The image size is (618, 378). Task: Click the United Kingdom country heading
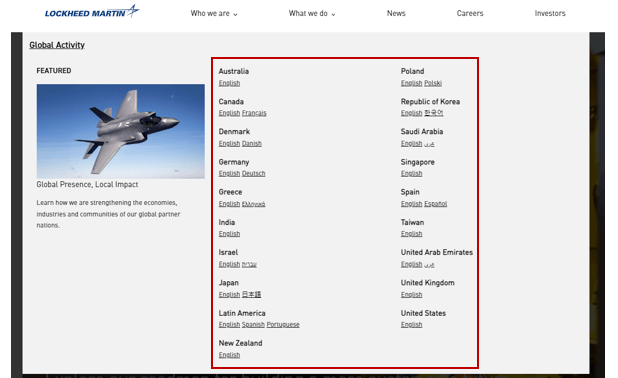(x=428, y=283)
